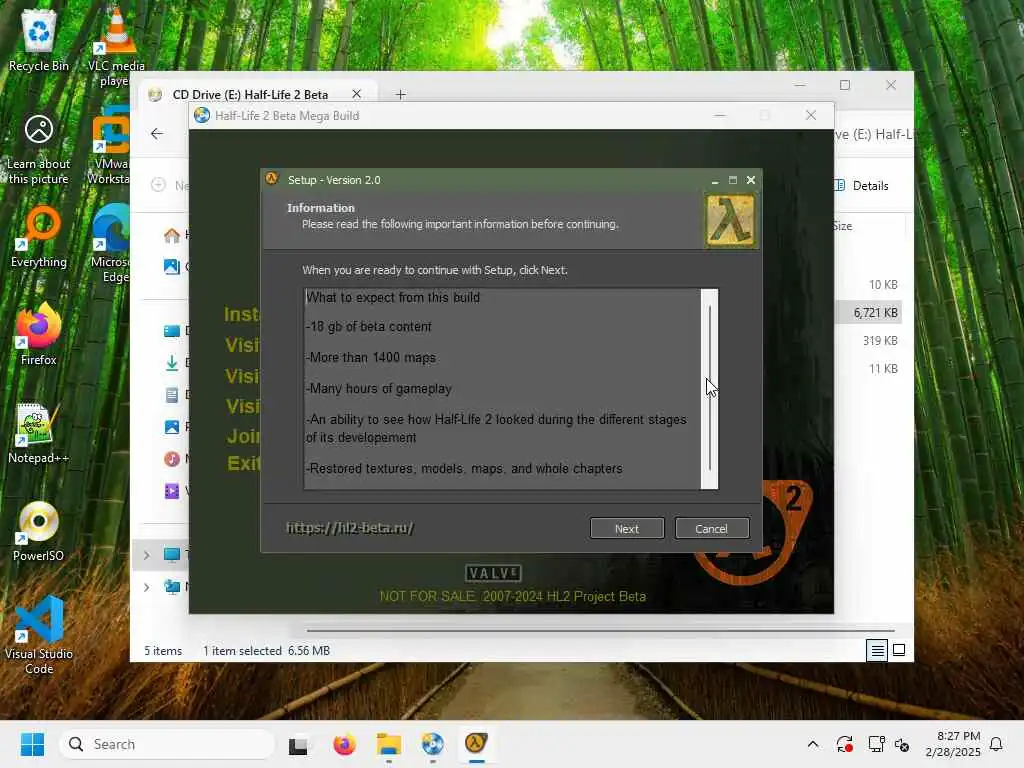Click the Documents icon in Explorer sidebar
1024x768 pixels.
pyautogui.click(x=172, y=394)
